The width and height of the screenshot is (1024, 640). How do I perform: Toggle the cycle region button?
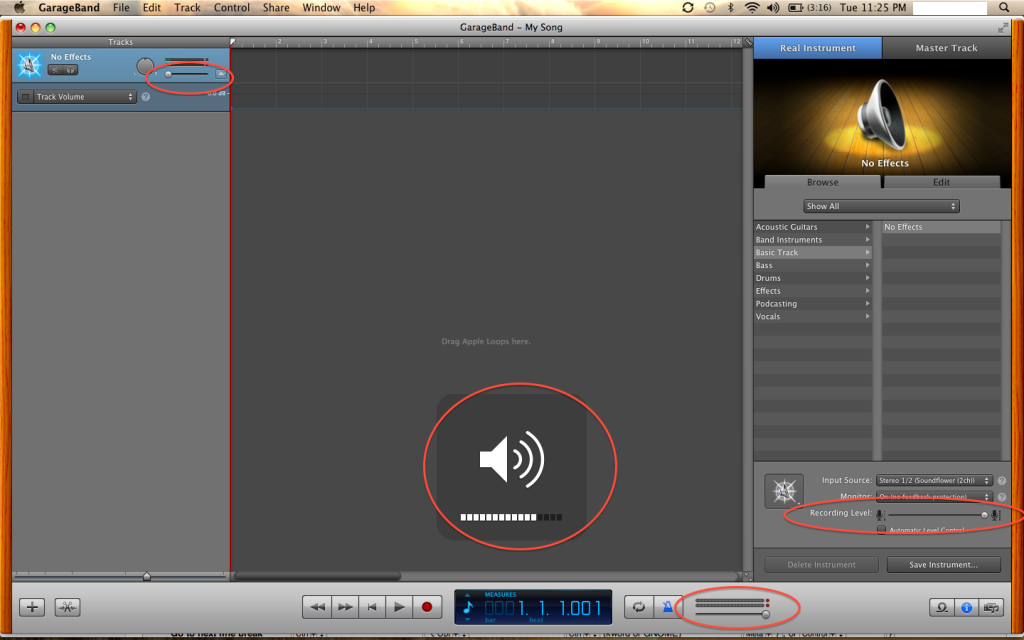pyautogui.click(x=639, y=607)
